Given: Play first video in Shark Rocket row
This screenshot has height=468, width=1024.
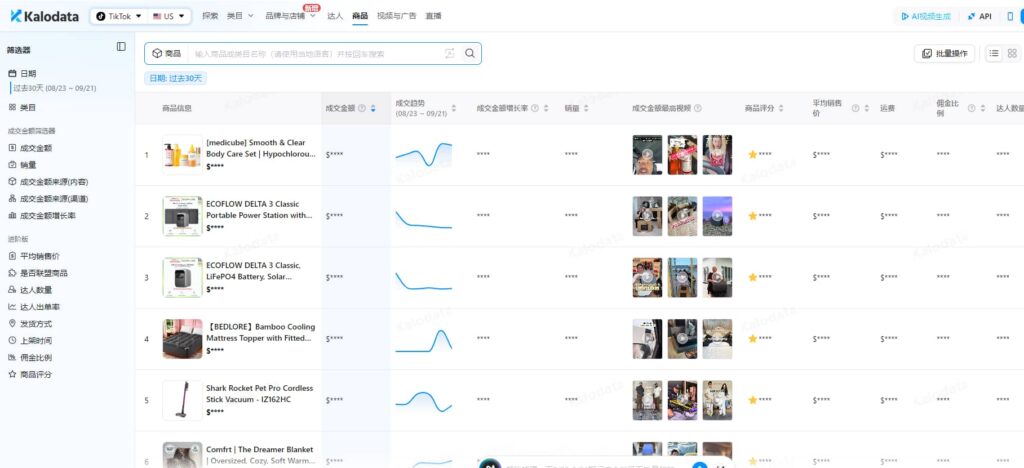Looking at the screenshot, I should 647,400.
